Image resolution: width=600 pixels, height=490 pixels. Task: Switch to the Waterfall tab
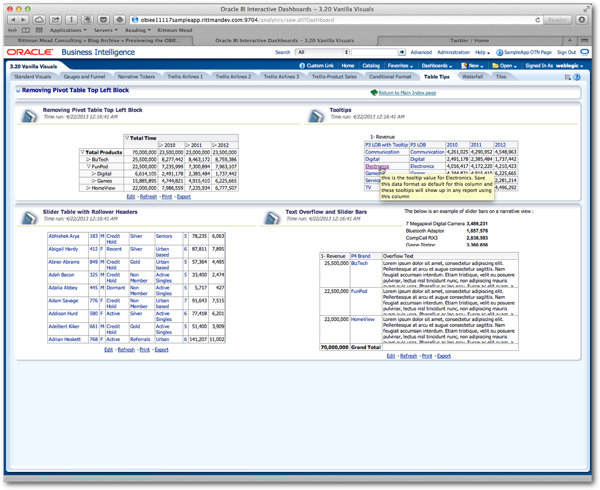pyautogui.click(x=472, y=77)
